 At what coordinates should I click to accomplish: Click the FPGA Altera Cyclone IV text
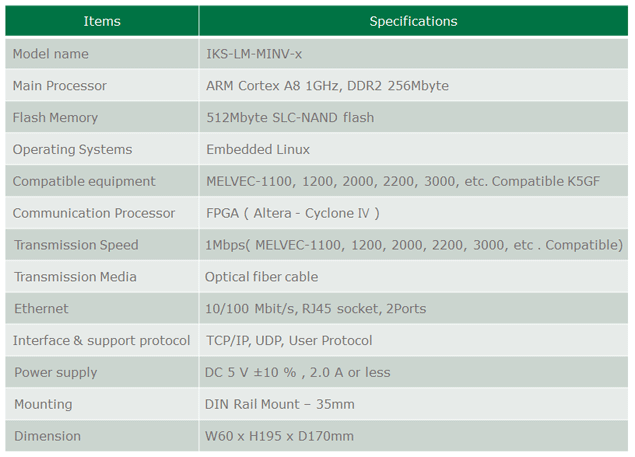click(292, 213)
